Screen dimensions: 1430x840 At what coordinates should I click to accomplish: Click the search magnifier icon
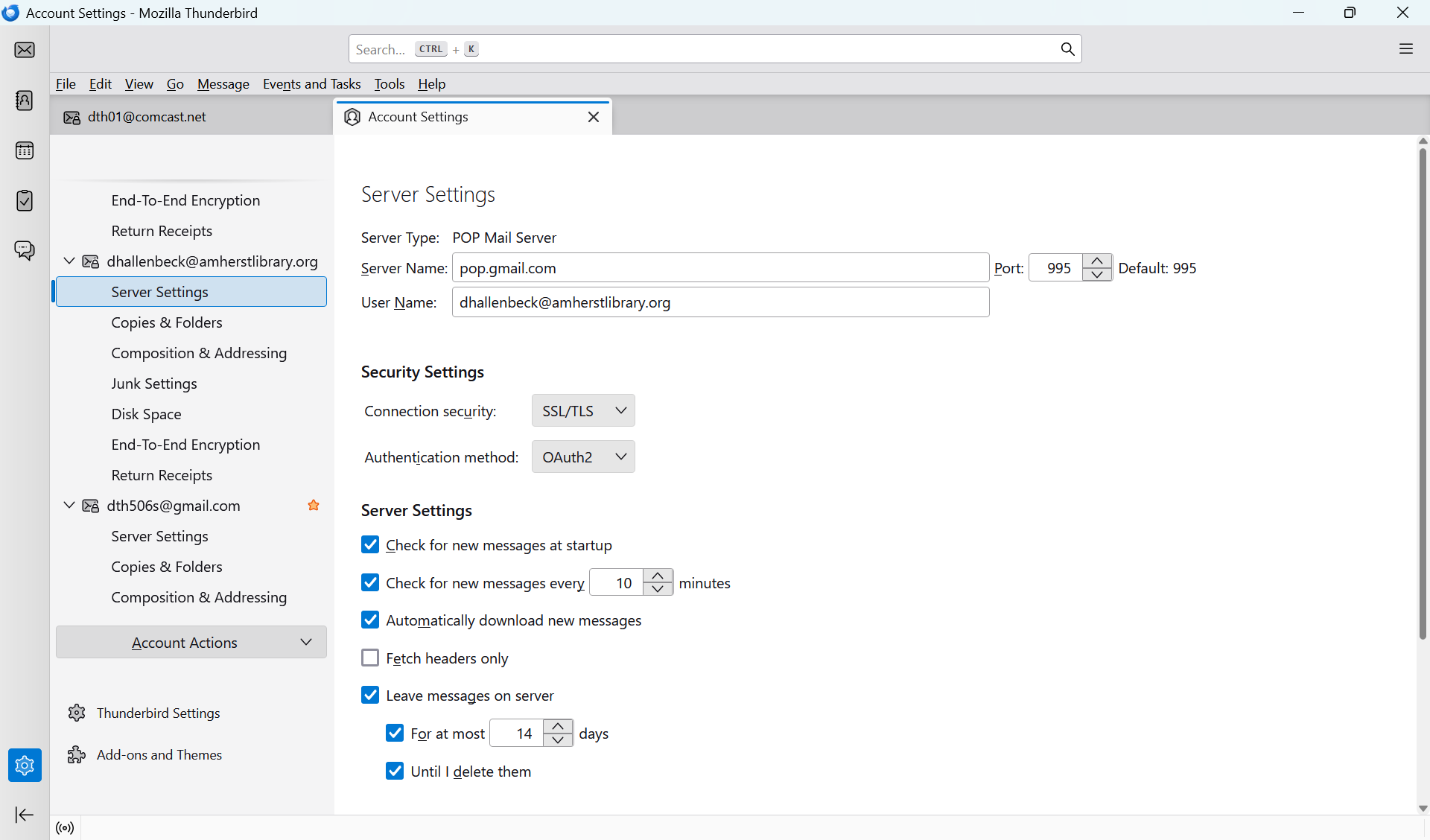1067,49
